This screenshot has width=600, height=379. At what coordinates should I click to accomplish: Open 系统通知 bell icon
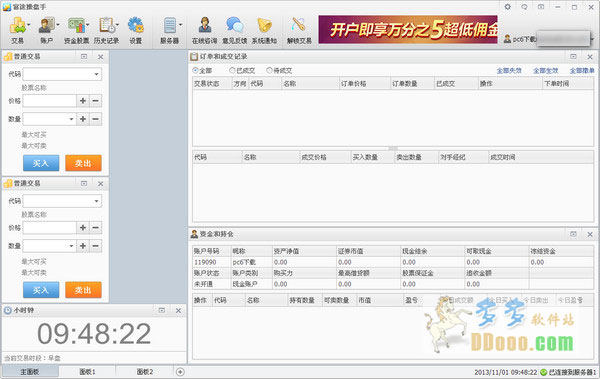264,26
